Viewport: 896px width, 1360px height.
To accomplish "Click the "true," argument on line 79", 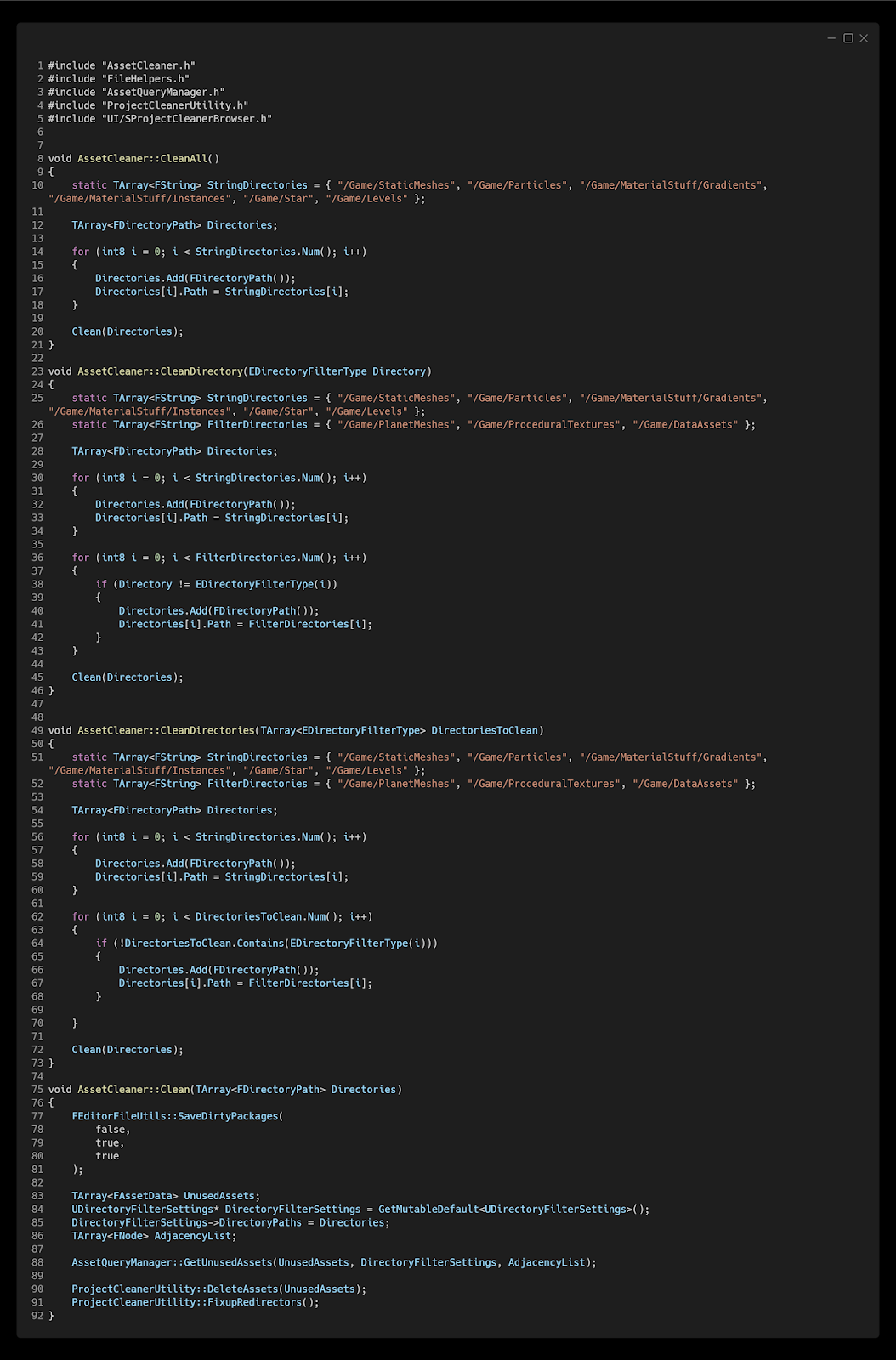I will click(x=110, y=1143).
